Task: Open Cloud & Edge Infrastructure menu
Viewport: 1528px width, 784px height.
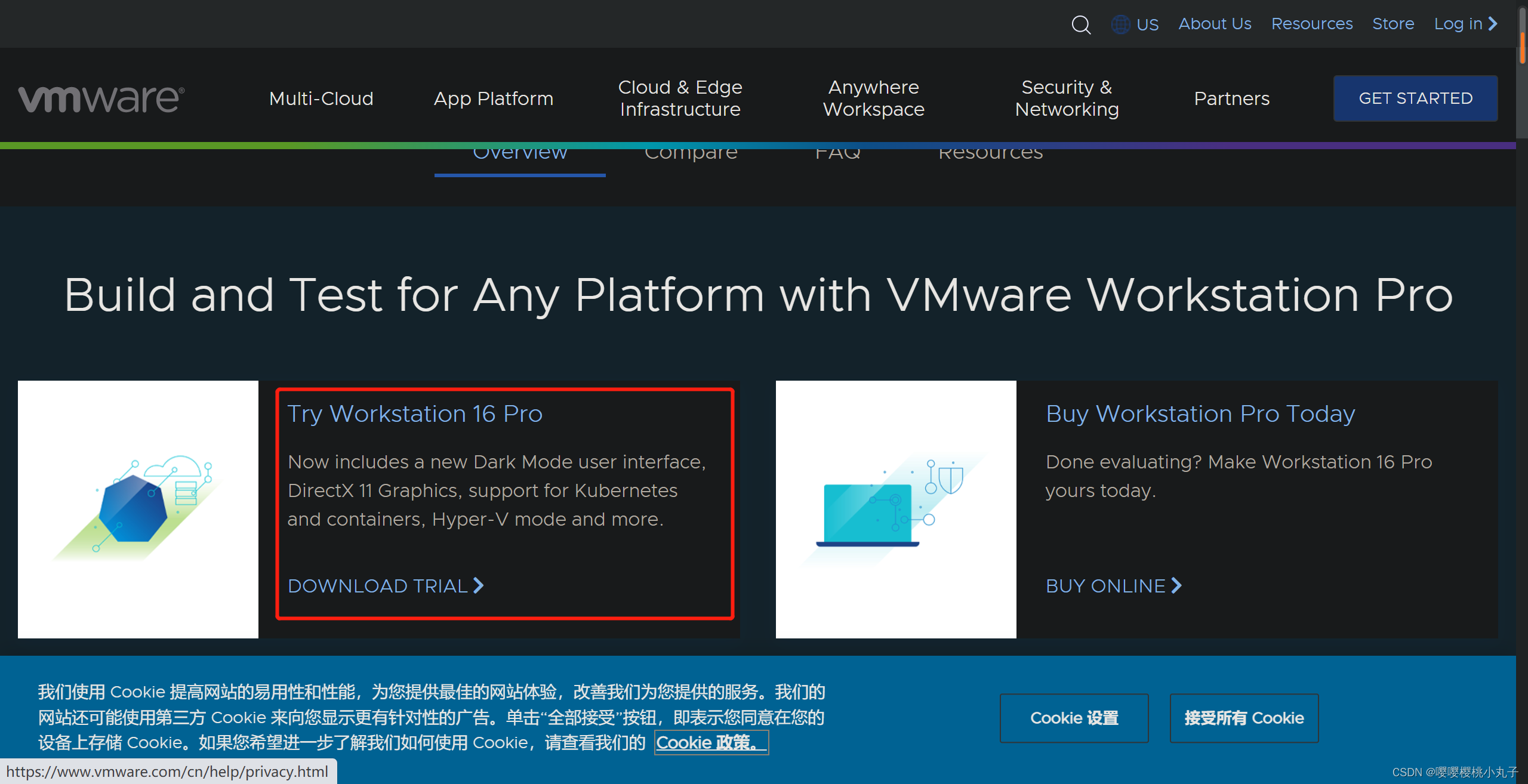Action: click(680, 98)
